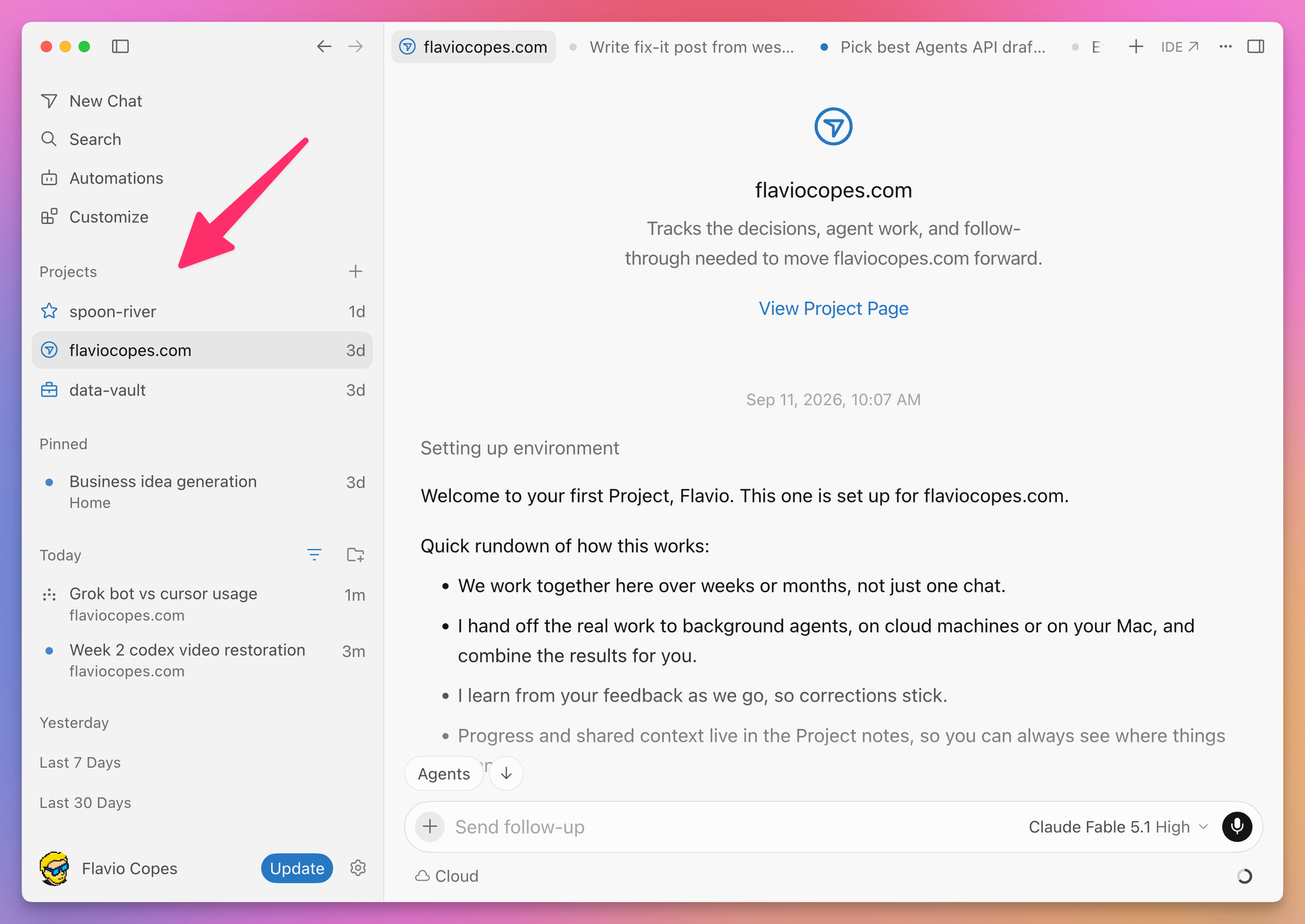
Task: Click the large project logo icon
Action: point(833,127)
